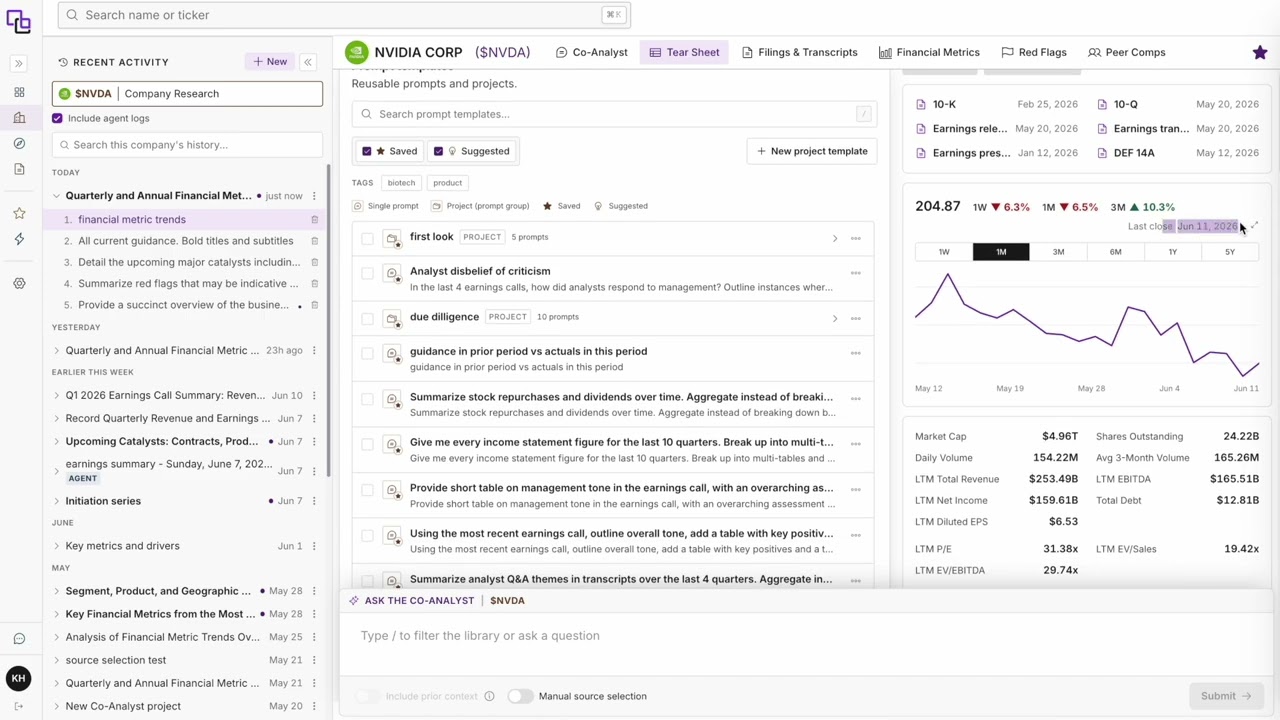The width and height of the screenshot is (1280, 720).
Task: Click the purple favorite star icon
Action: click(x=1259, y=52)
